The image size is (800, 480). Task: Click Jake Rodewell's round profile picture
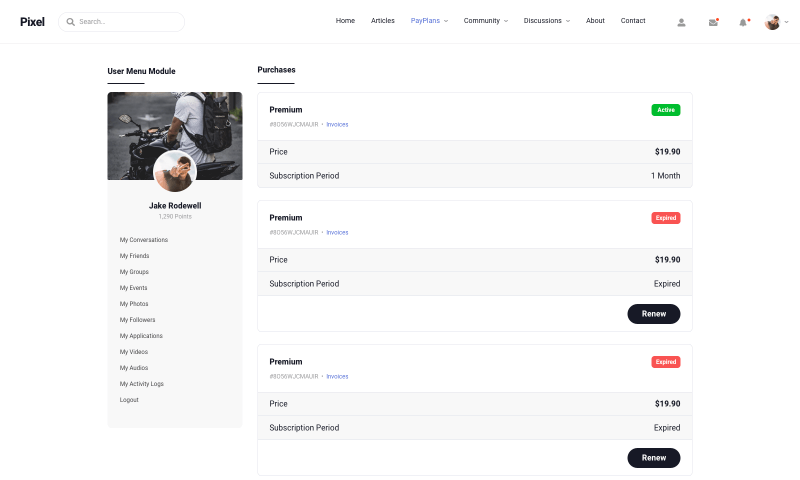[x=175, y=171]
